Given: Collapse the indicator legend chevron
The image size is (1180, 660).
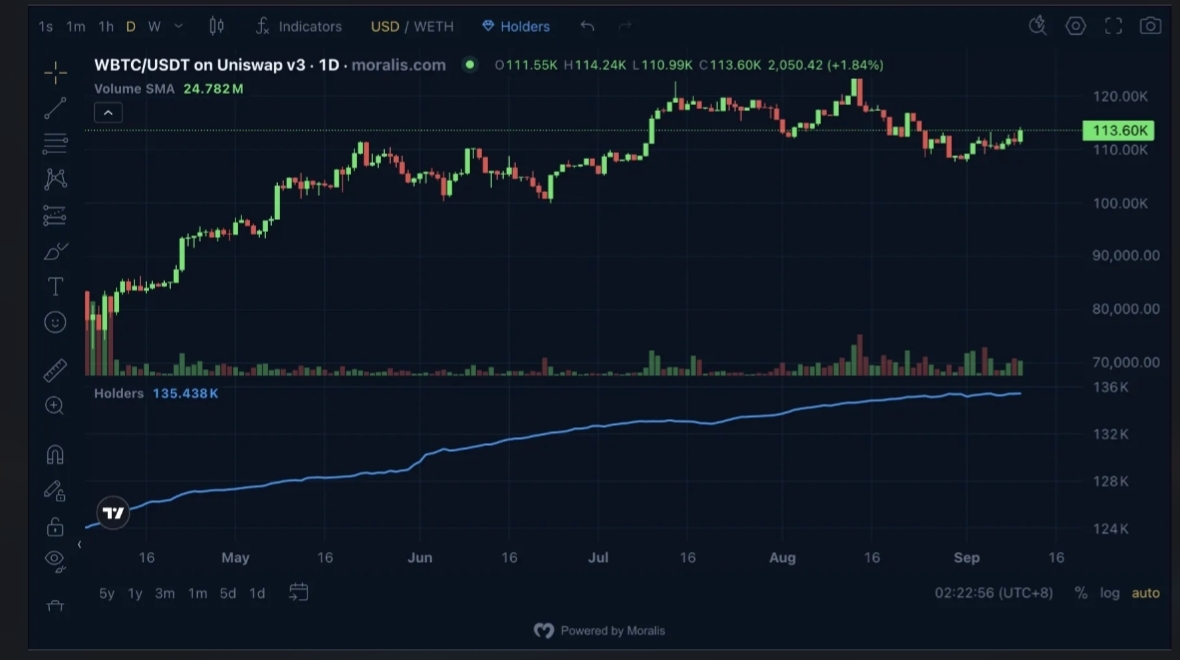Looking at the screenshot, I should pos(108,113).
